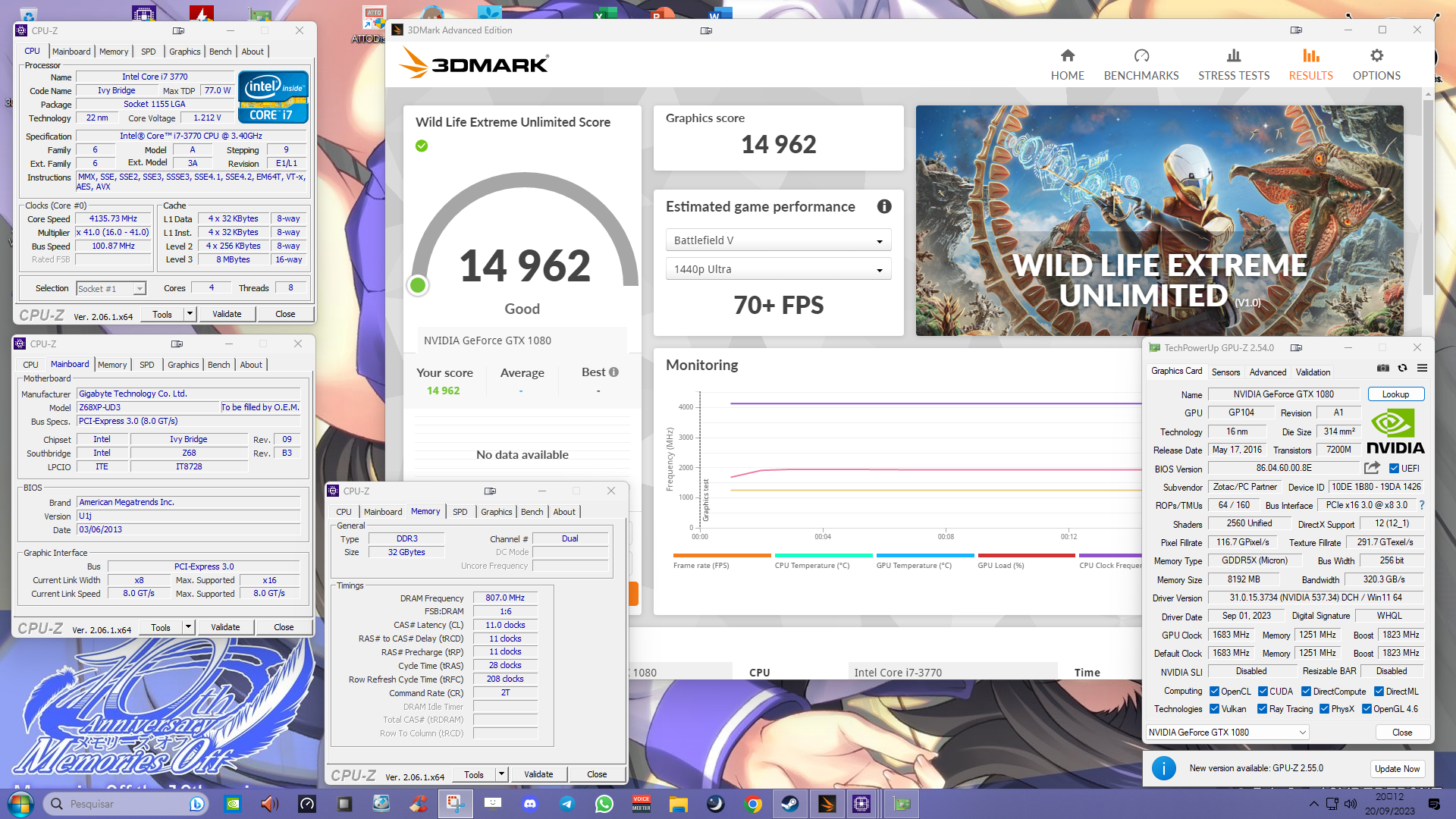Take a GPU-Z screenshot with camera icon
Image resolution: width=1456 pixels, height=819 pixels.
[1383, 369]
